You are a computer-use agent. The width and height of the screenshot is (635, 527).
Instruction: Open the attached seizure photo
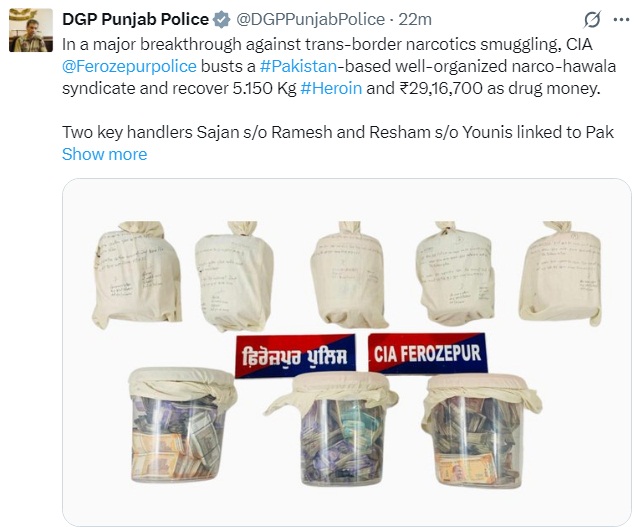(347, 352)
